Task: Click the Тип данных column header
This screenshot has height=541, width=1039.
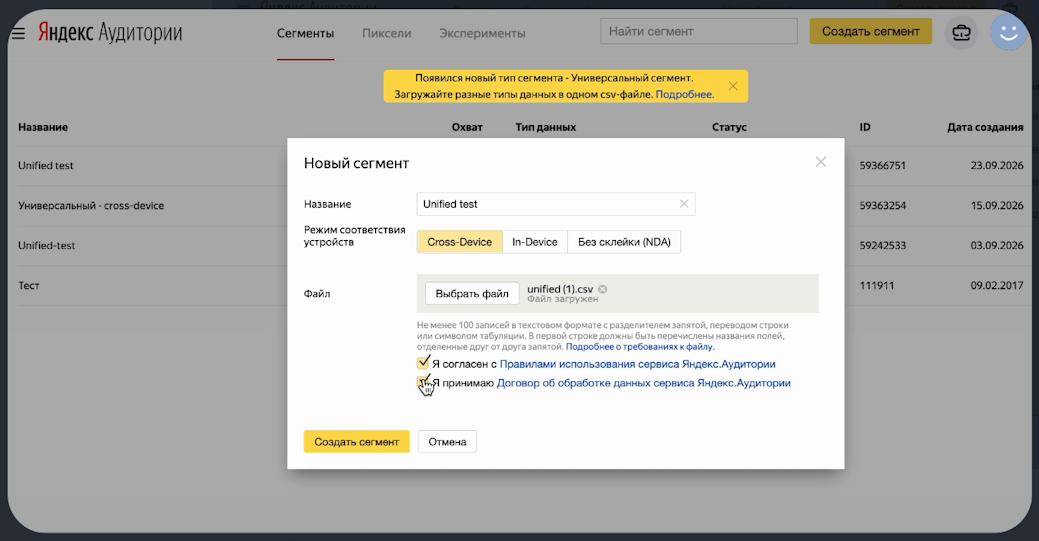Action: click(546, 127)
